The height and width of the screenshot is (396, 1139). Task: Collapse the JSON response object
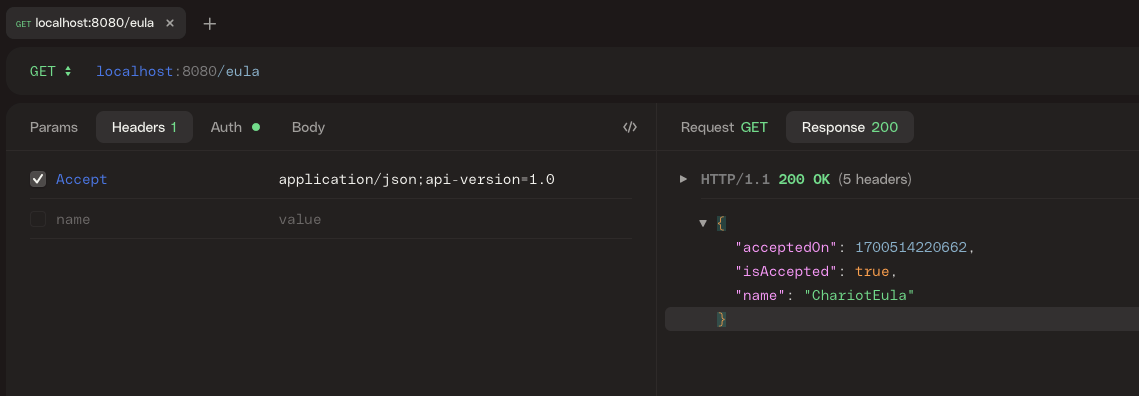(x=702, y=223)
